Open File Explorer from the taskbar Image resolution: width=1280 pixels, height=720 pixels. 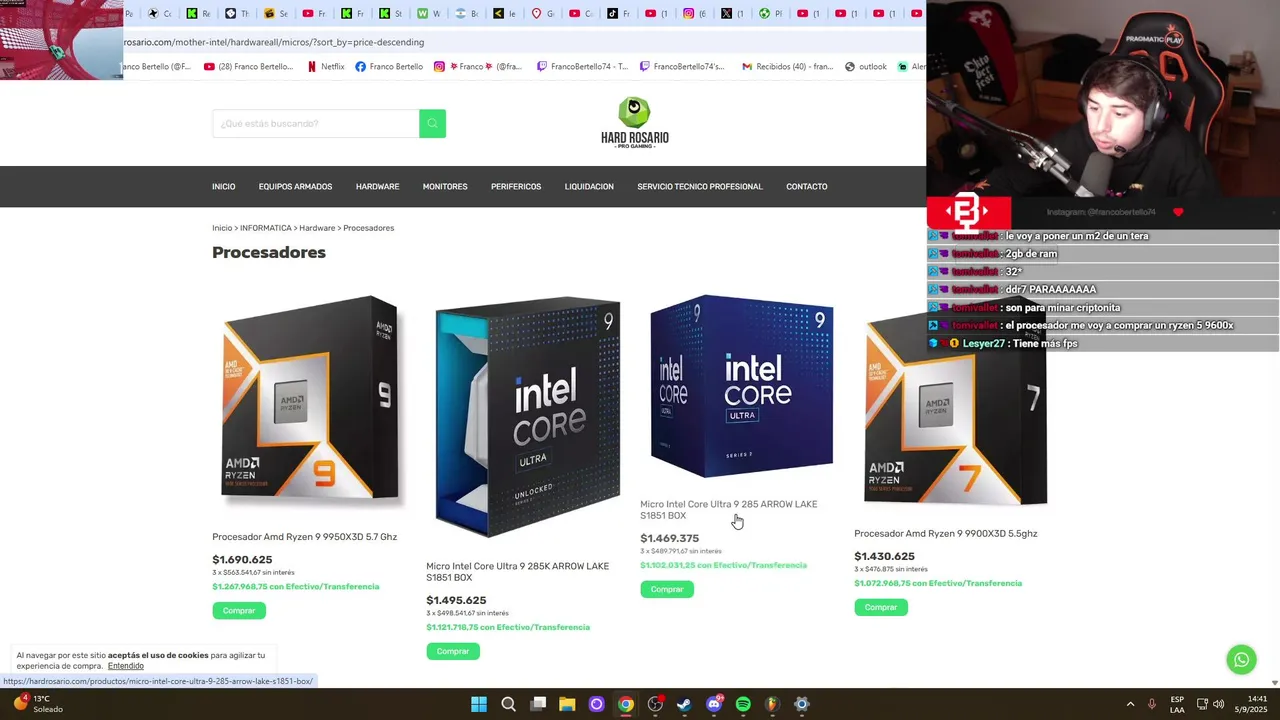click(567, 704)
